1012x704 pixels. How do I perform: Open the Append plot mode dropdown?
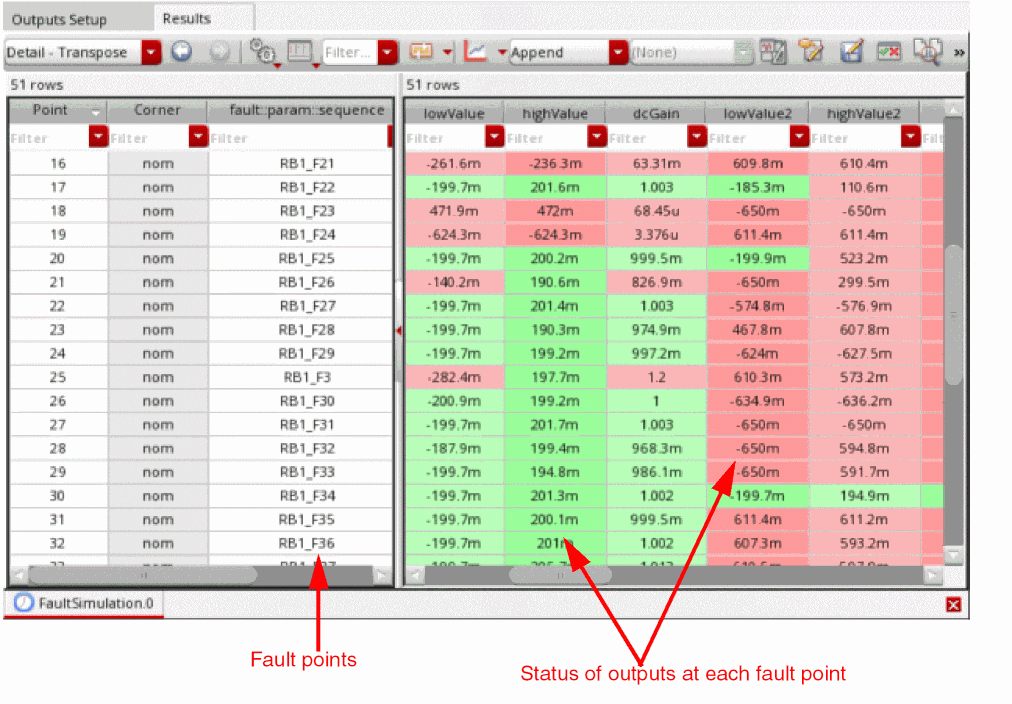(x=618, y=52)
